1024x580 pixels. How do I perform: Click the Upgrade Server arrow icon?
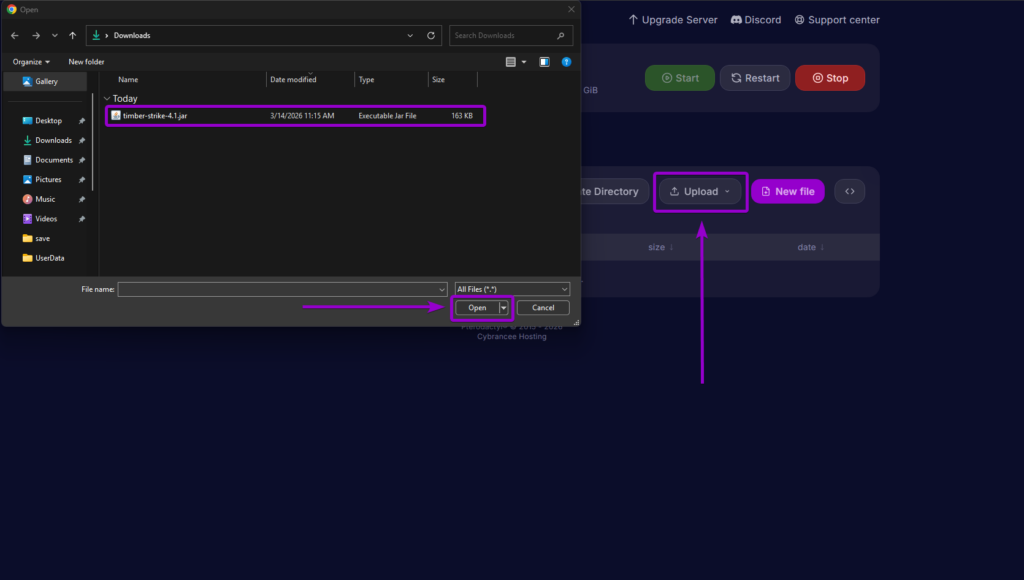[x=631, y=19]
